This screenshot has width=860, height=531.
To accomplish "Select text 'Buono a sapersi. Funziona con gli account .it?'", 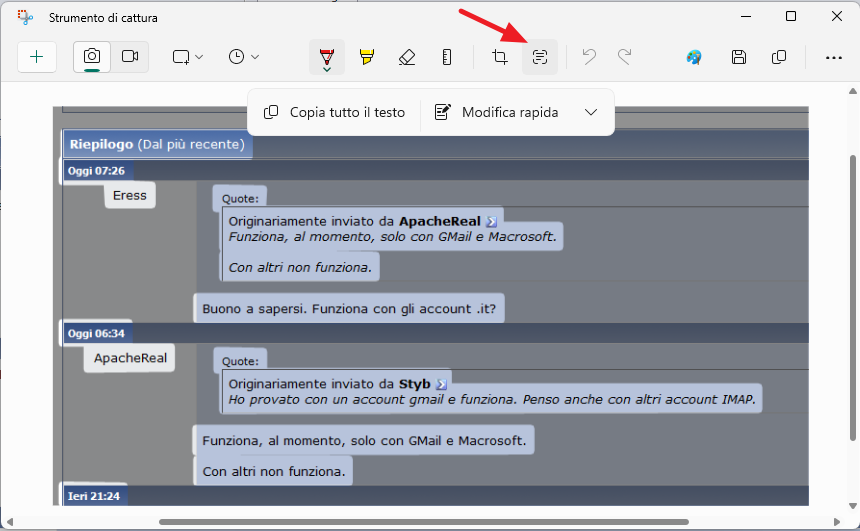I will [x=349, y=309].
